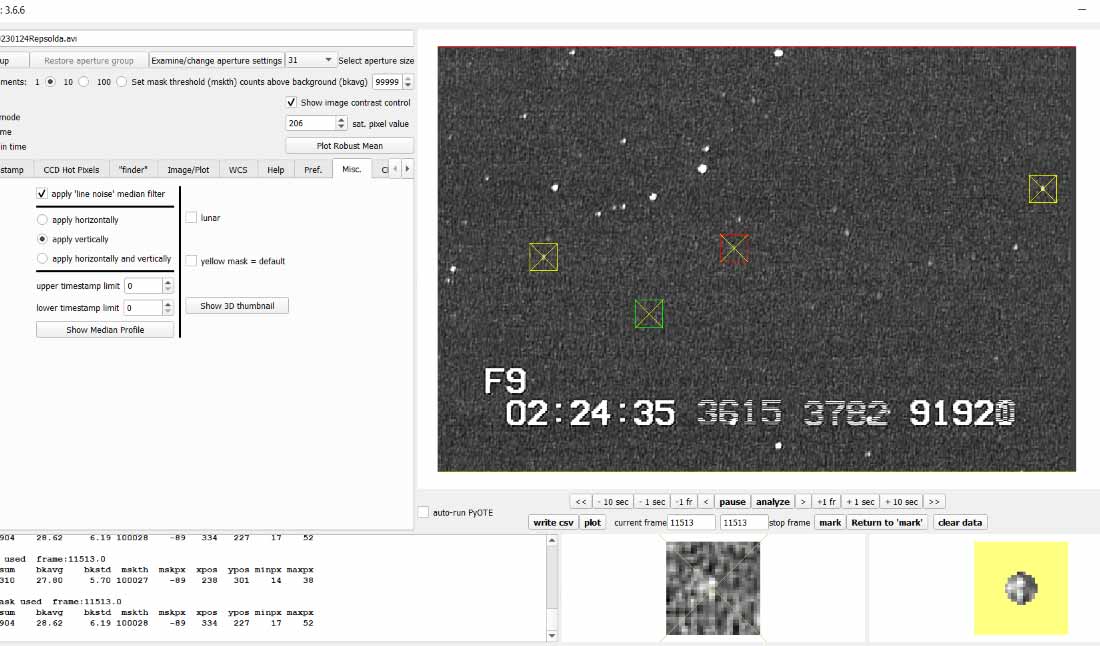
Task: Advance by +1 sec
Action: [x=860, y=502]
